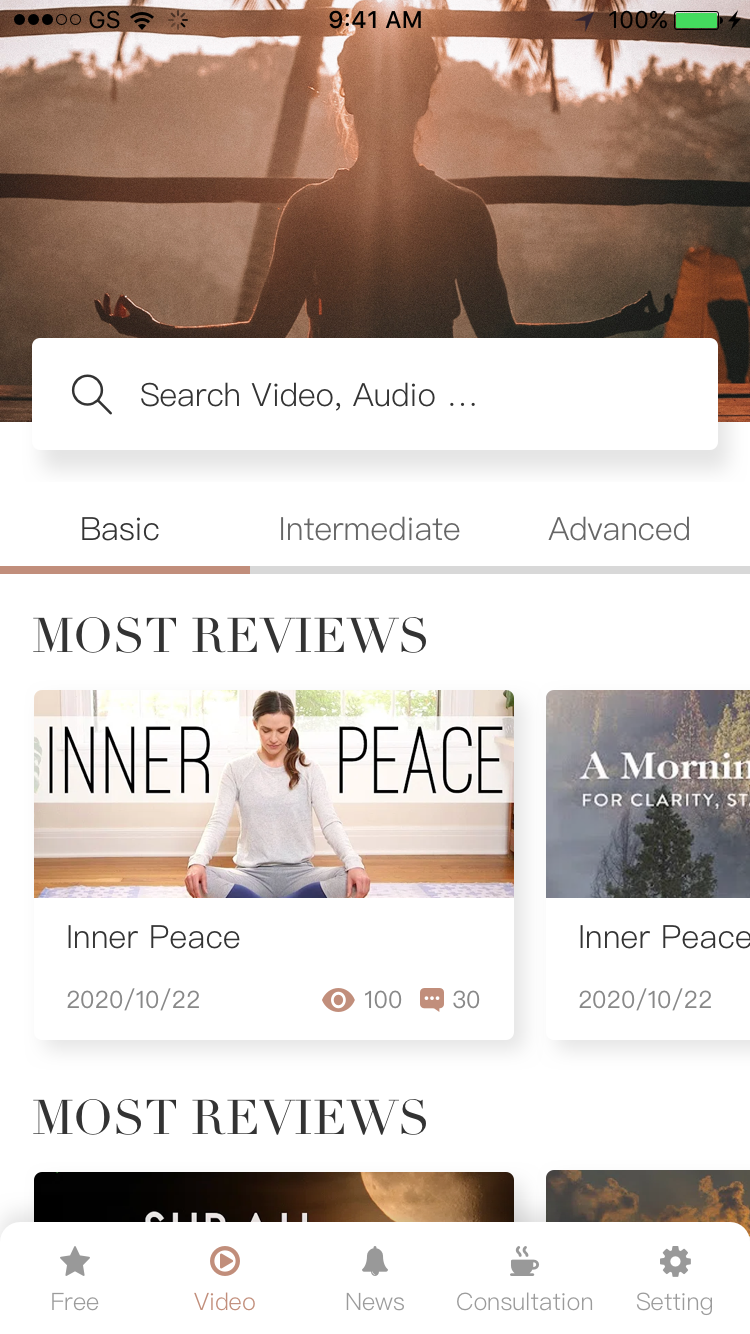
Task: Open the moon video thumbnail in second section
Action: click(x=274, y=1196)
